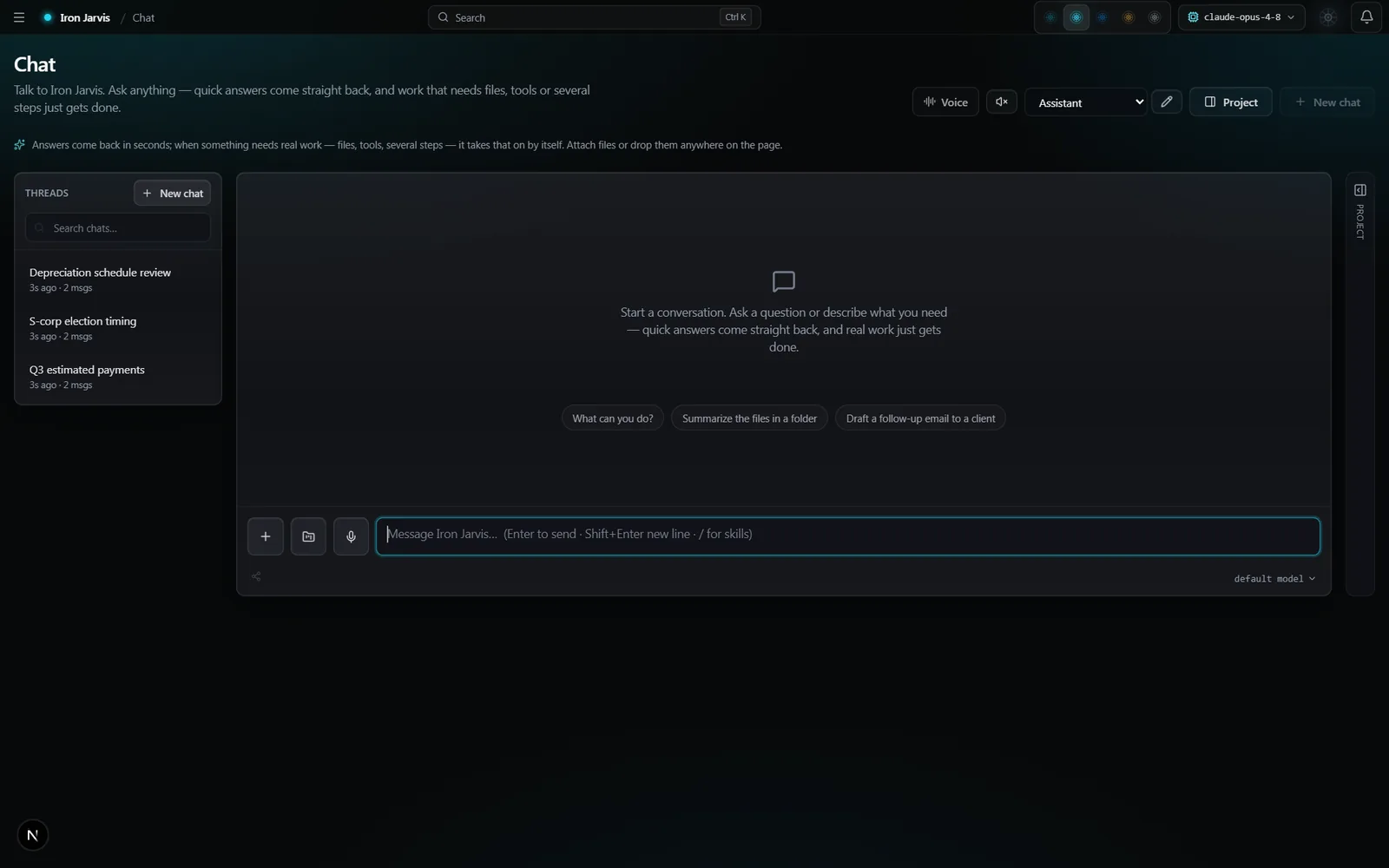Open the Assistant persona dropdown
The image size is (1389, 868).
[x=1085, y=102]
